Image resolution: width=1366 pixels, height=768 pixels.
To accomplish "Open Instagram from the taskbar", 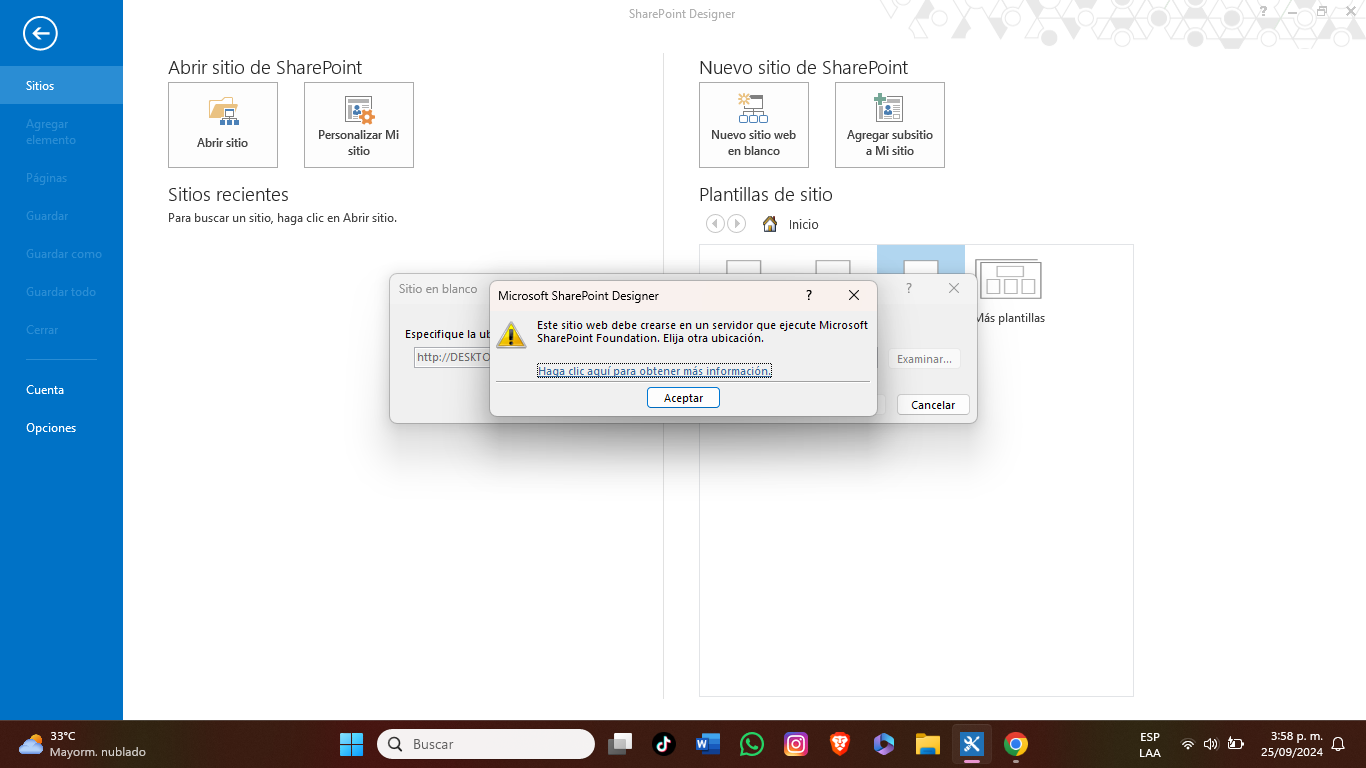I will tap(796, 744).
